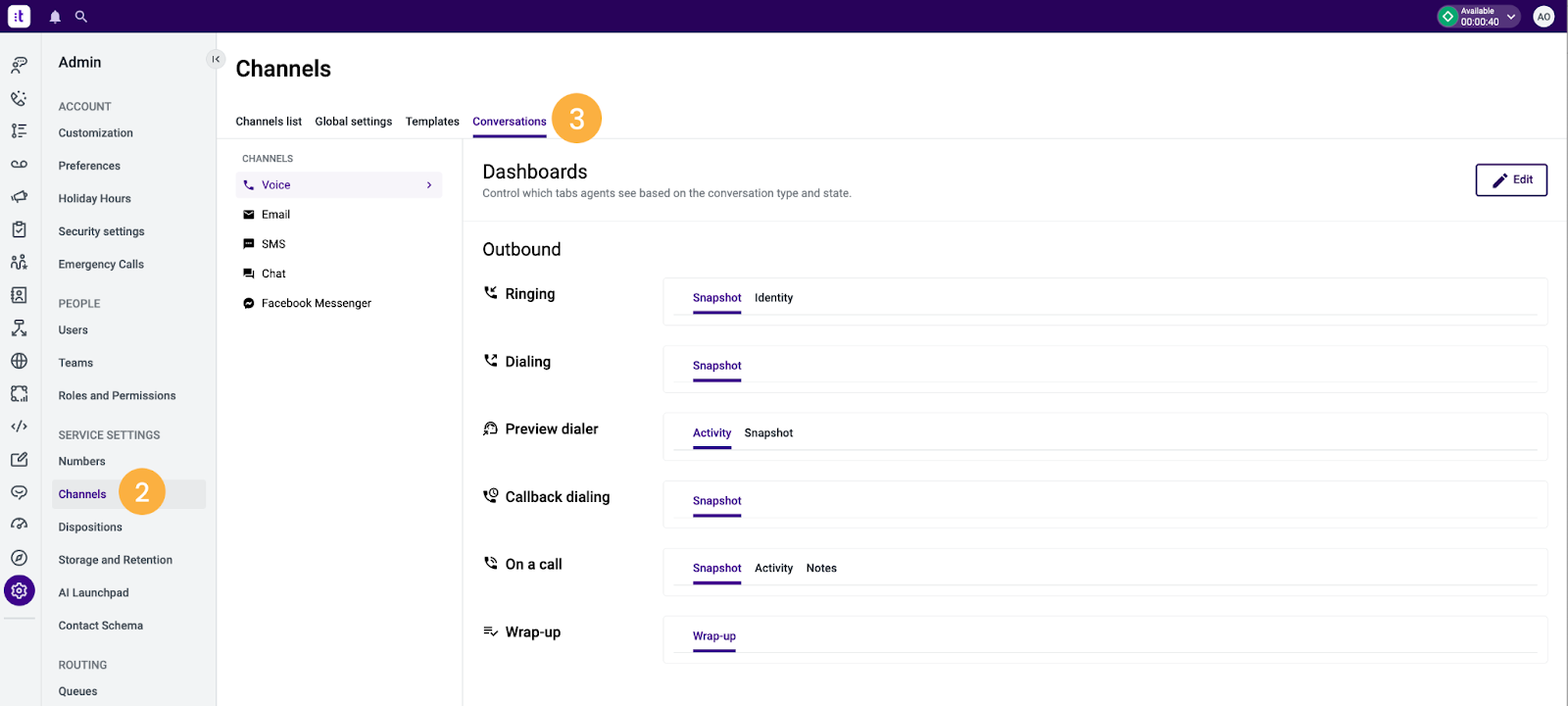Open Holiday Hours settings

[94, 199]
